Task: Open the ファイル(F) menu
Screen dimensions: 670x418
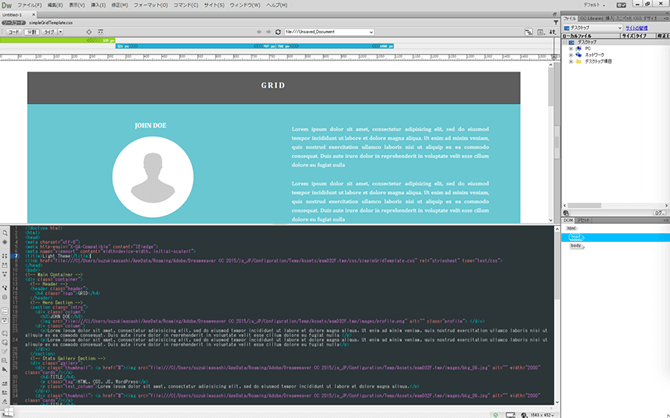Action: click(29, 5)
